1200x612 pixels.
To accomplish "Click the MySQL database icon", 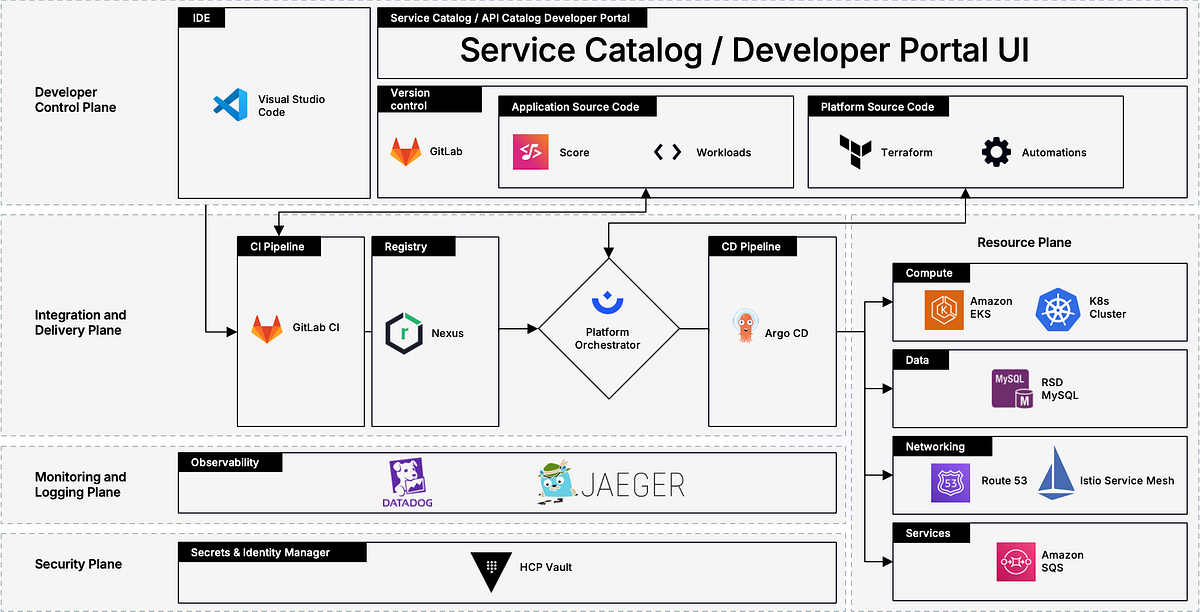I will (1012, 389).
